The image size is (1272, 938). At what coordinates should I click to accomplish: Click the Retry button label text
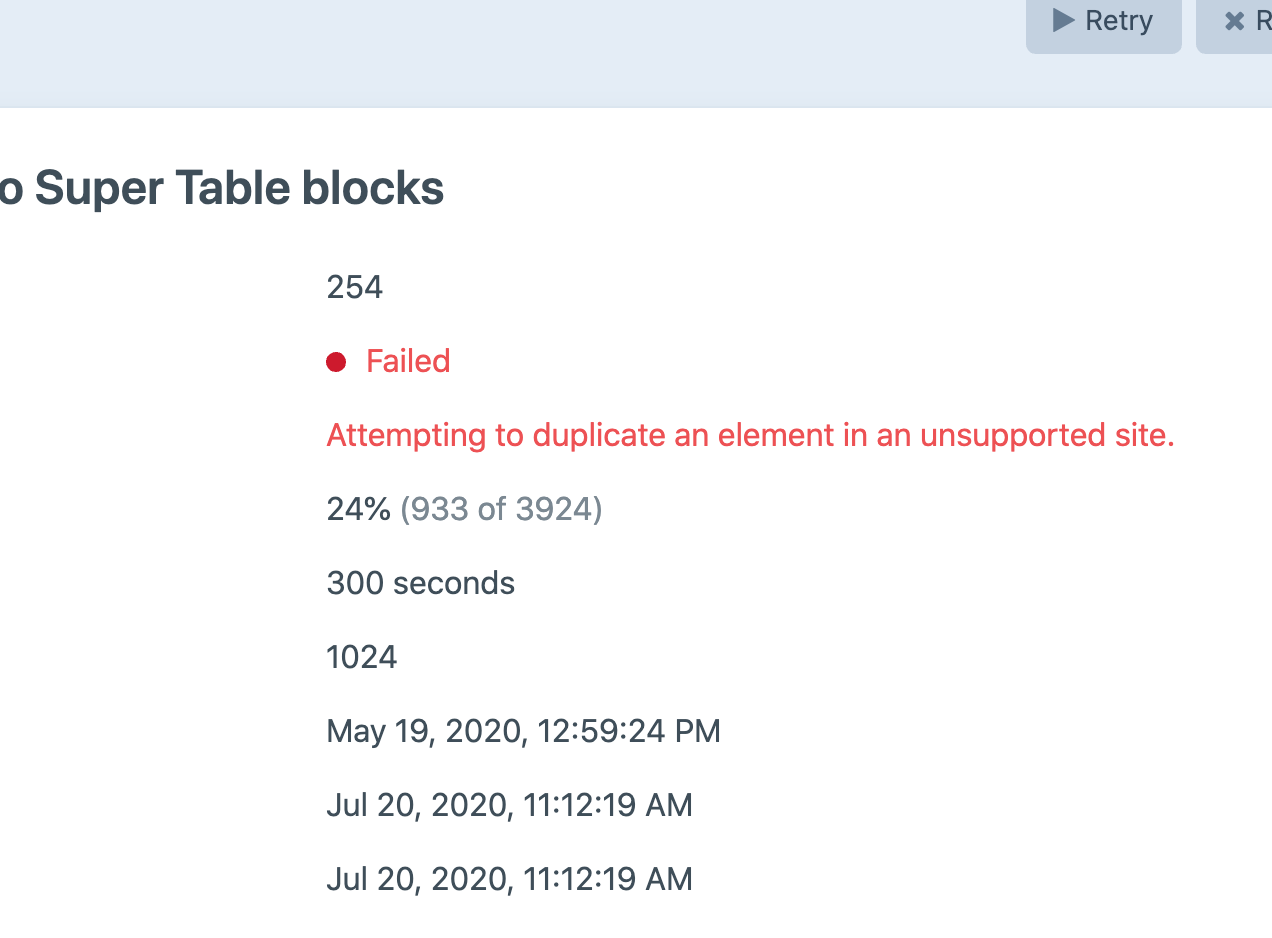[1119, 20]
